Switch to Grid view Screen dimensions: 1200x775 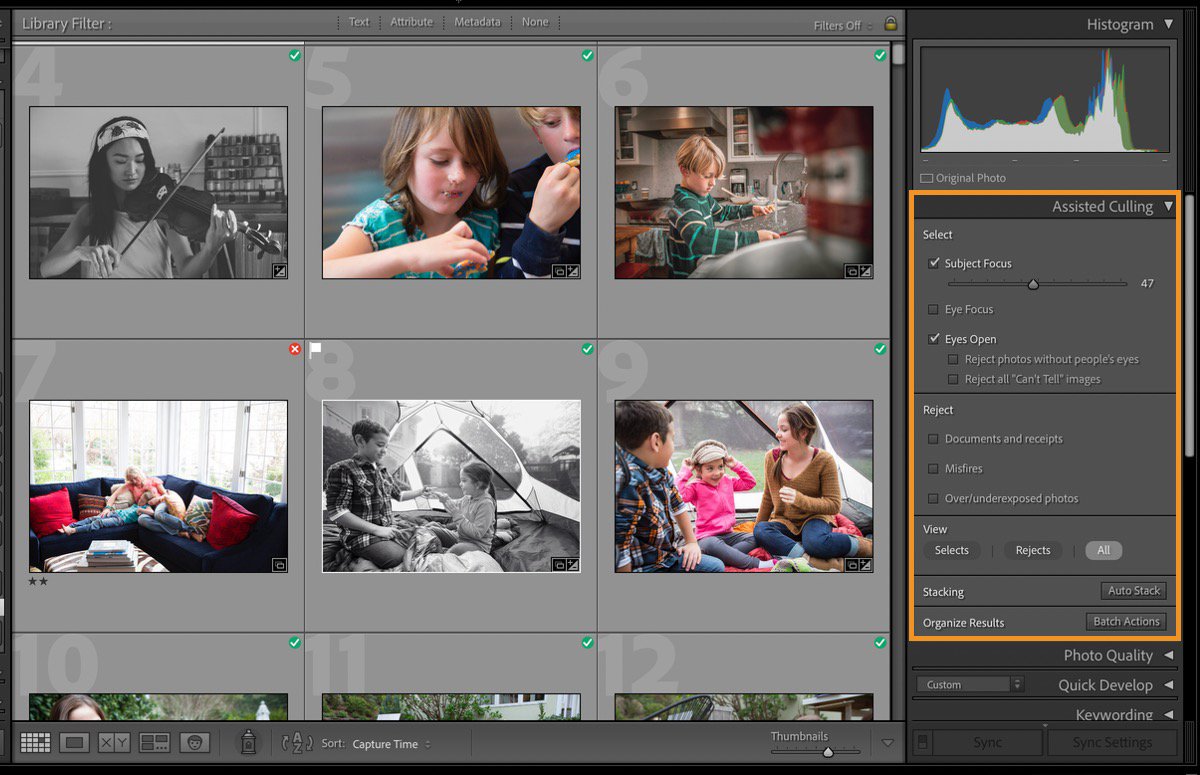click(36, 742)
